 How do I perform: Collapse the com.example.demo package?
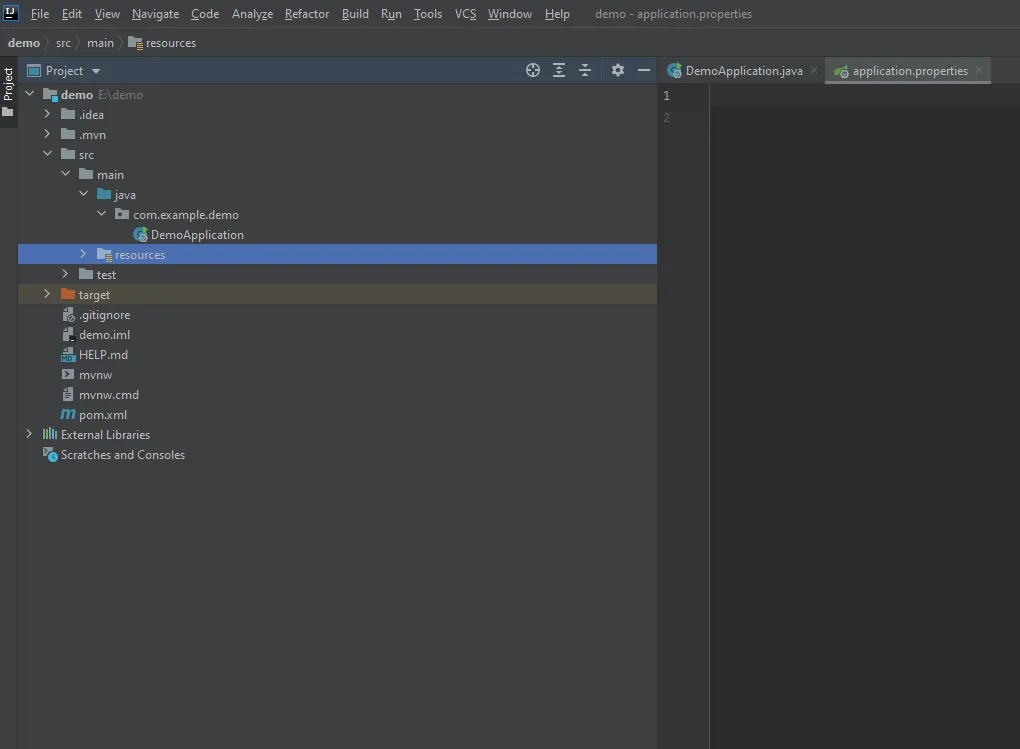[101, 213]
